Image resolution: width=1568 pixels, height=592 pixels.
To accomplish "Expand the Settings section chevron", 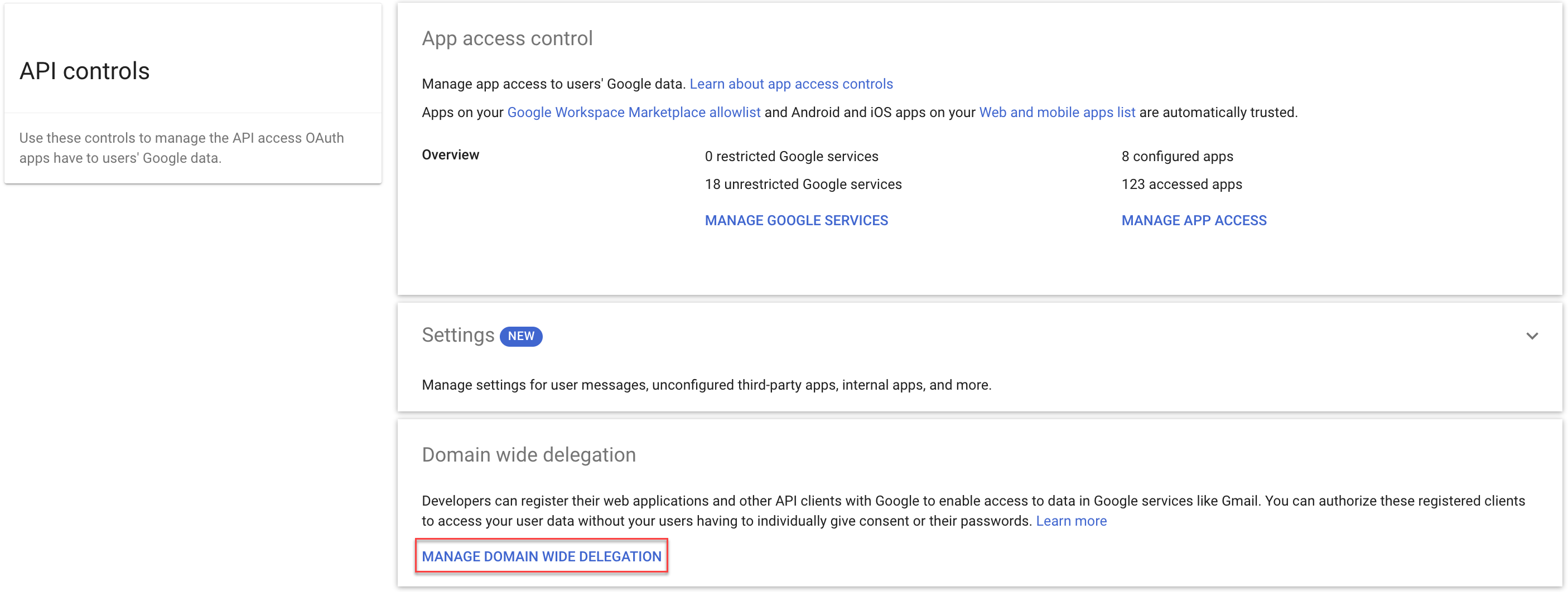I will click(1532, 336).
